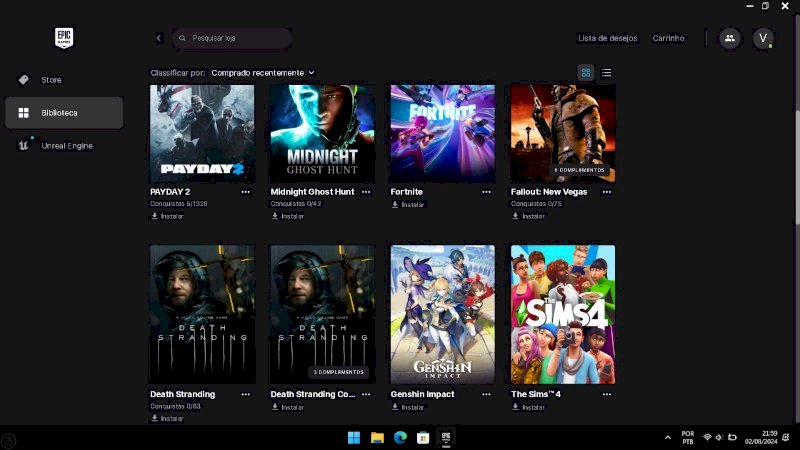Image resolution: width=800 pixels, height=450 pixels.
Task: Open the user profile avatar
Action: [x=764, y=38]
